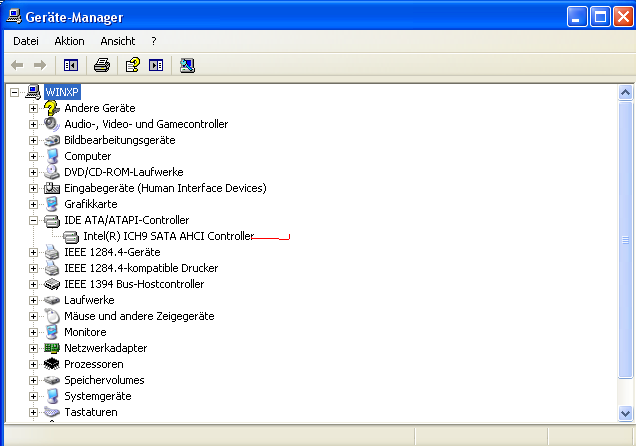The height and width of the screenshot is (446, 636).
Task: Click the Back arrow toolbar button
Action: click(x=17, y=65)
